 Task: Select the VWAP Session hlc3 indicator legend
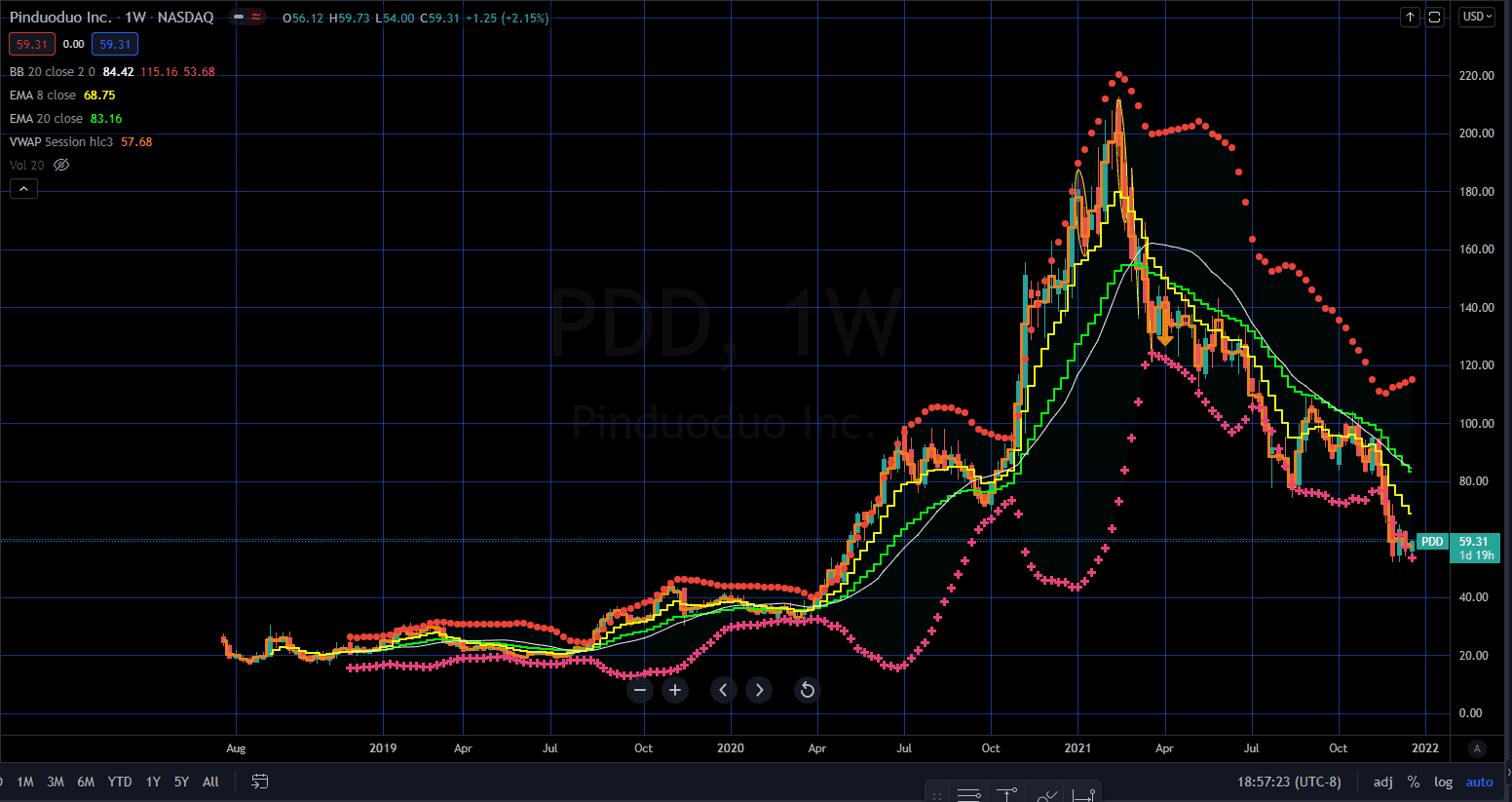click(x=61, y=142)
